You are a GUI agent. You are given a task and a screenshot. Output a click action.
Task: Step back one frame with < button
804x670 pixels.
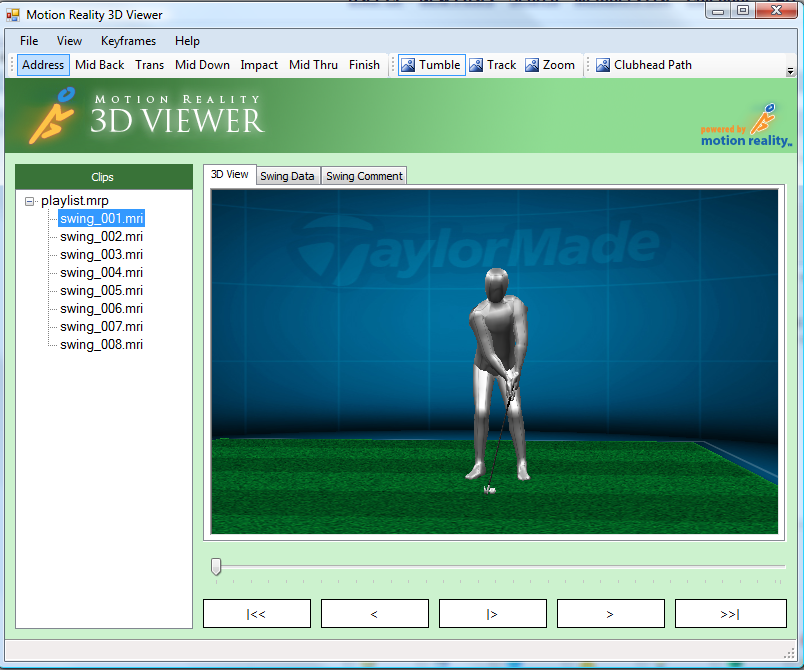[375, 614]
